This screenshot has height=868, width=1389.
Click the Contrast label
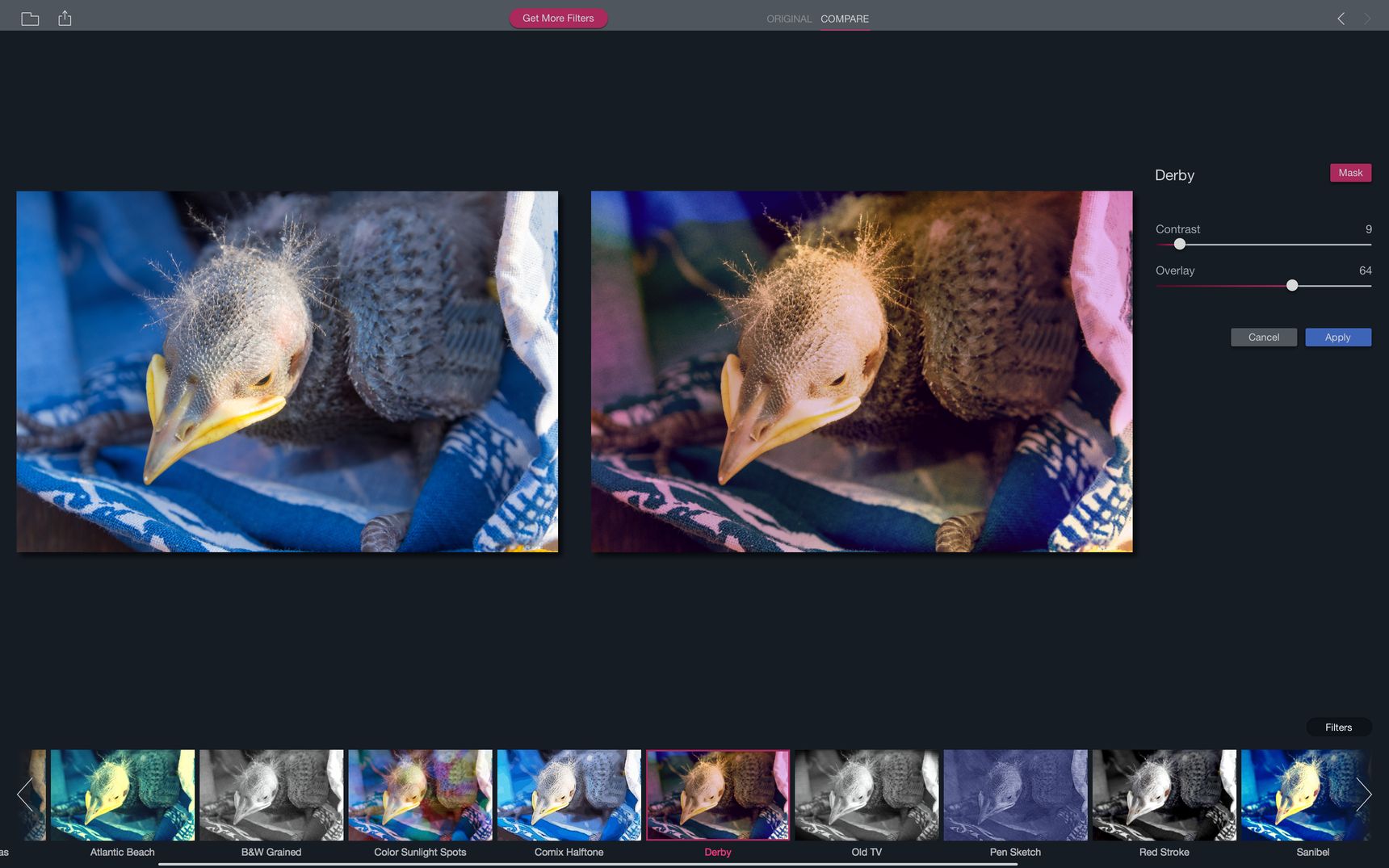(x=1177, y=229)
